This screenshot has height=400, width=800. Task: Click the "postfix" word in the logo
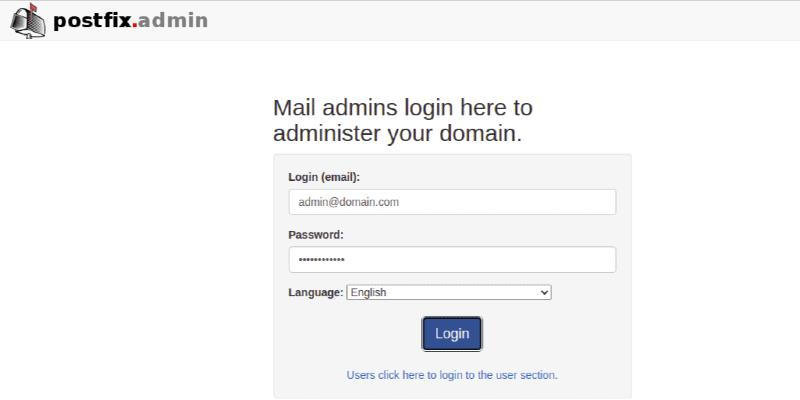click(x=92, y=20)
